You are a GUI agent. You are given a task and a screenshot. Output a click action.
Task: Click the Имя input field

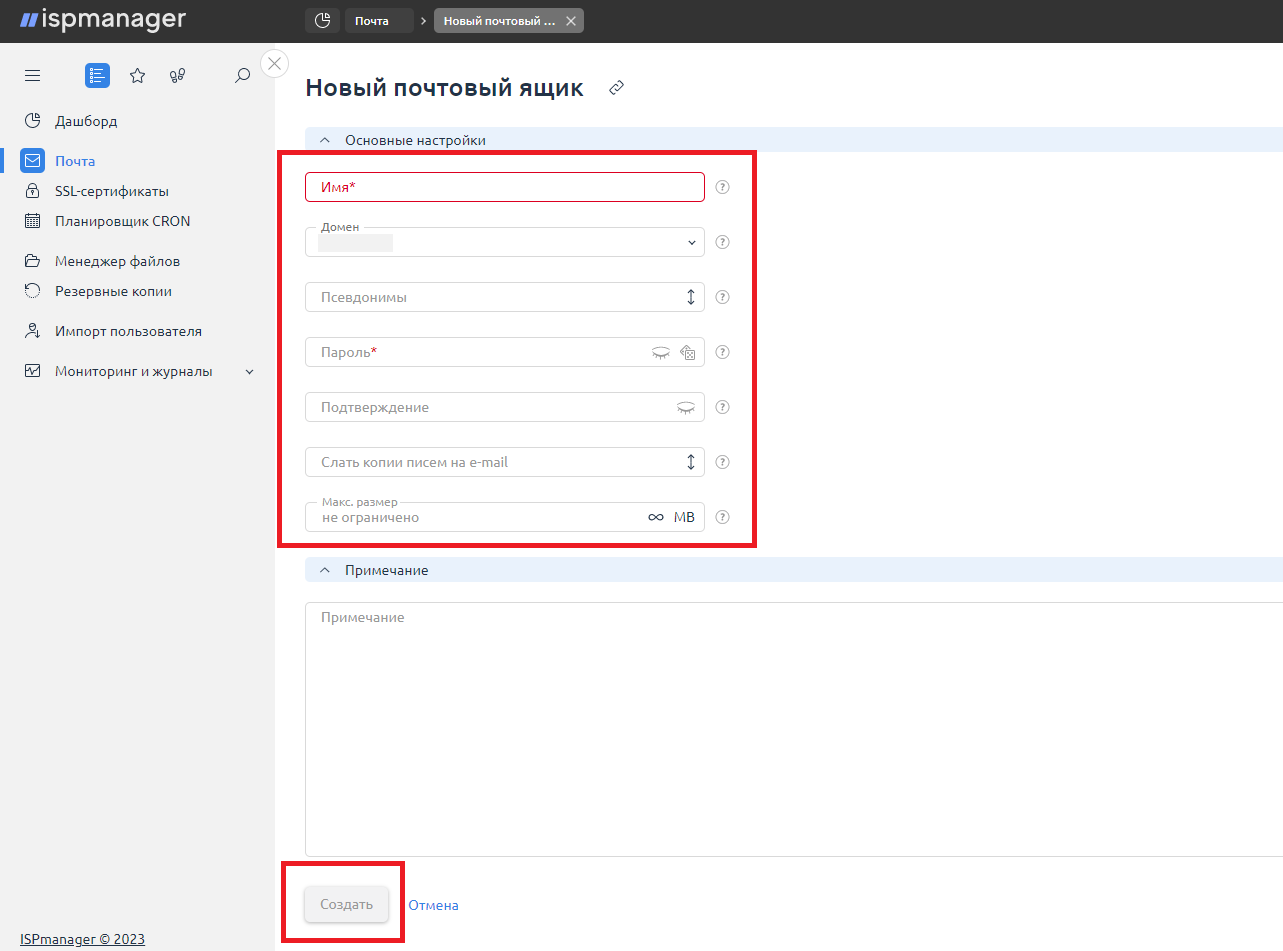point(505,187)
